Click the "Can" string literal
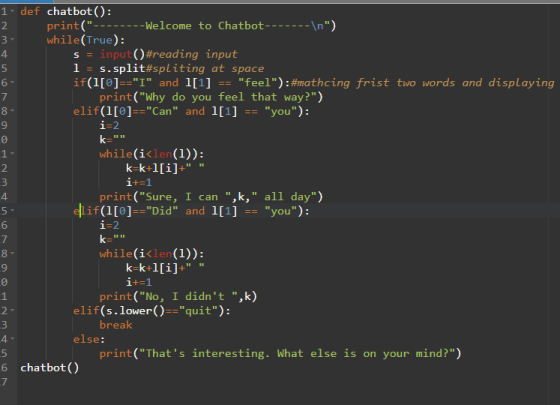The width and height of the screenshot is (560, 405). pyautogui.click(x=162, y=111)
